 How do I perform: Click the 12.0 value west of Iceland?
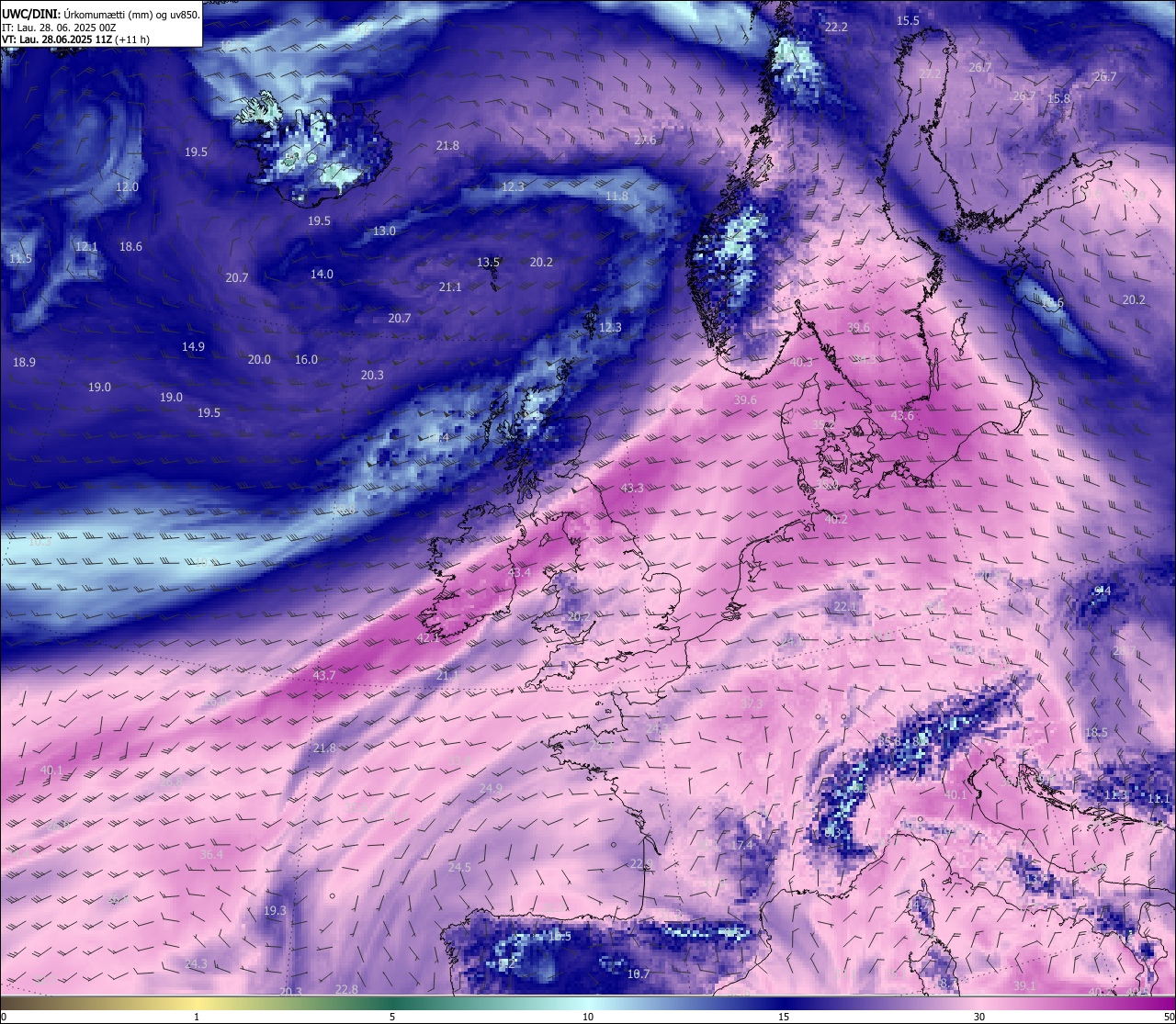tap(127, 186)
